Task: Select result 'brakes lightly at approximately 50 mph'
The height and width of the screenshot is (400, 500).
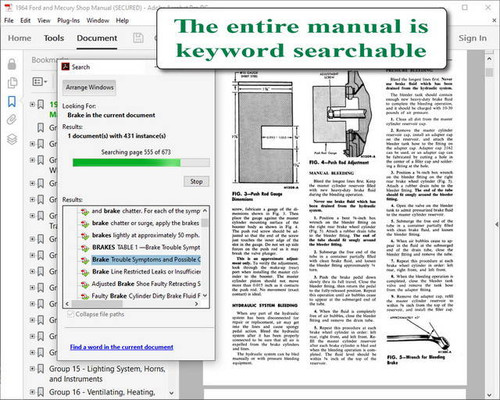Action: coord(146,235)
